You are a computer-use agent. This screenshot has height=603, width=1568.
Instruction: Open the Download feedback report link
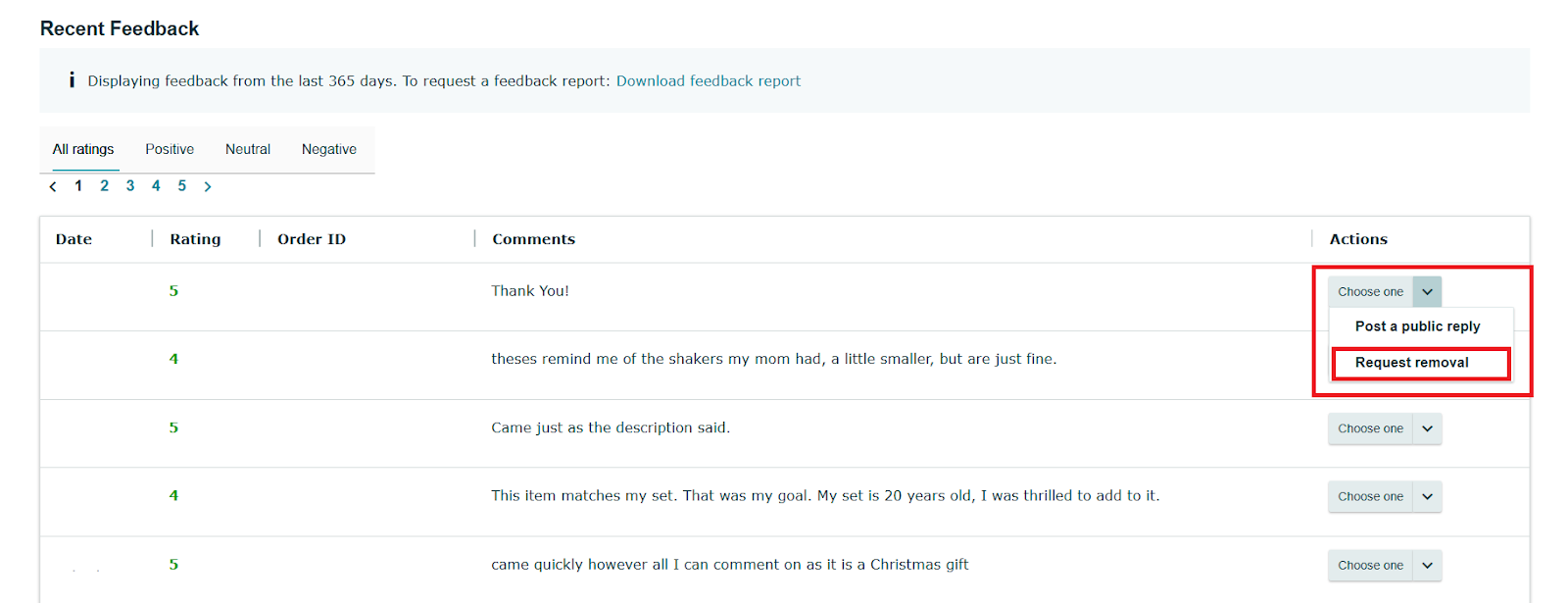click(708, 81)
